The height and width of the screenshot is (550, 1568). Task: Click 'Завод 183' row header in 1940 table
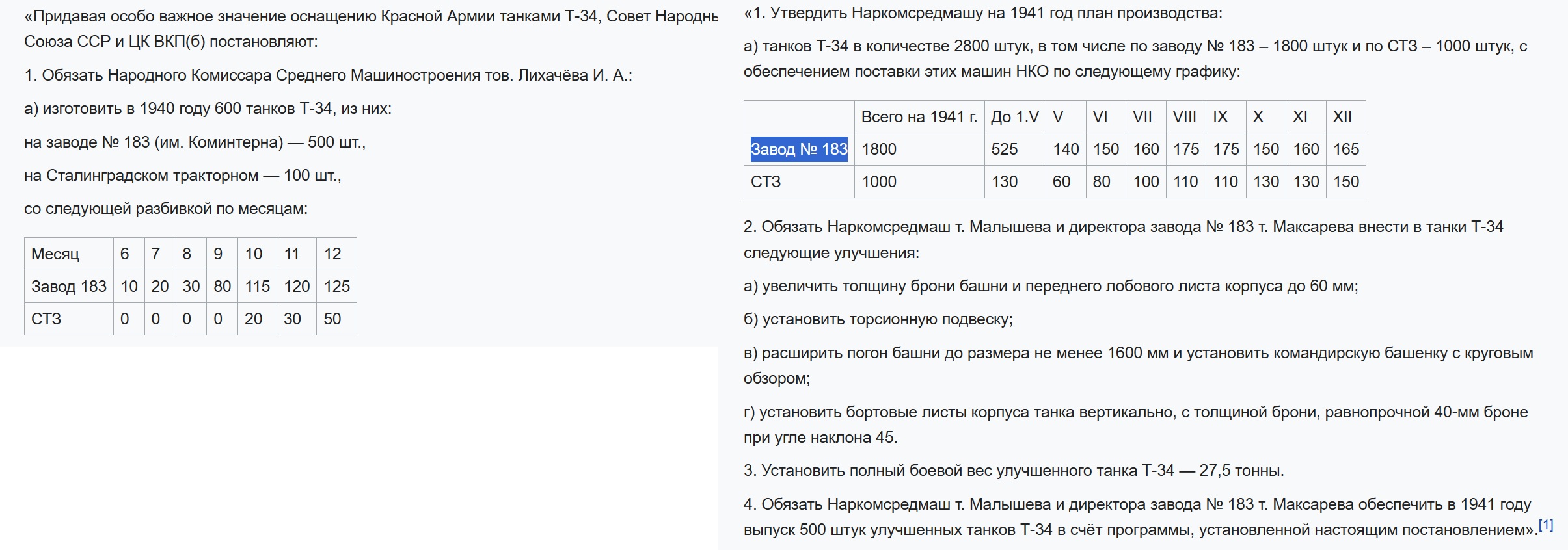pos(69,286)
